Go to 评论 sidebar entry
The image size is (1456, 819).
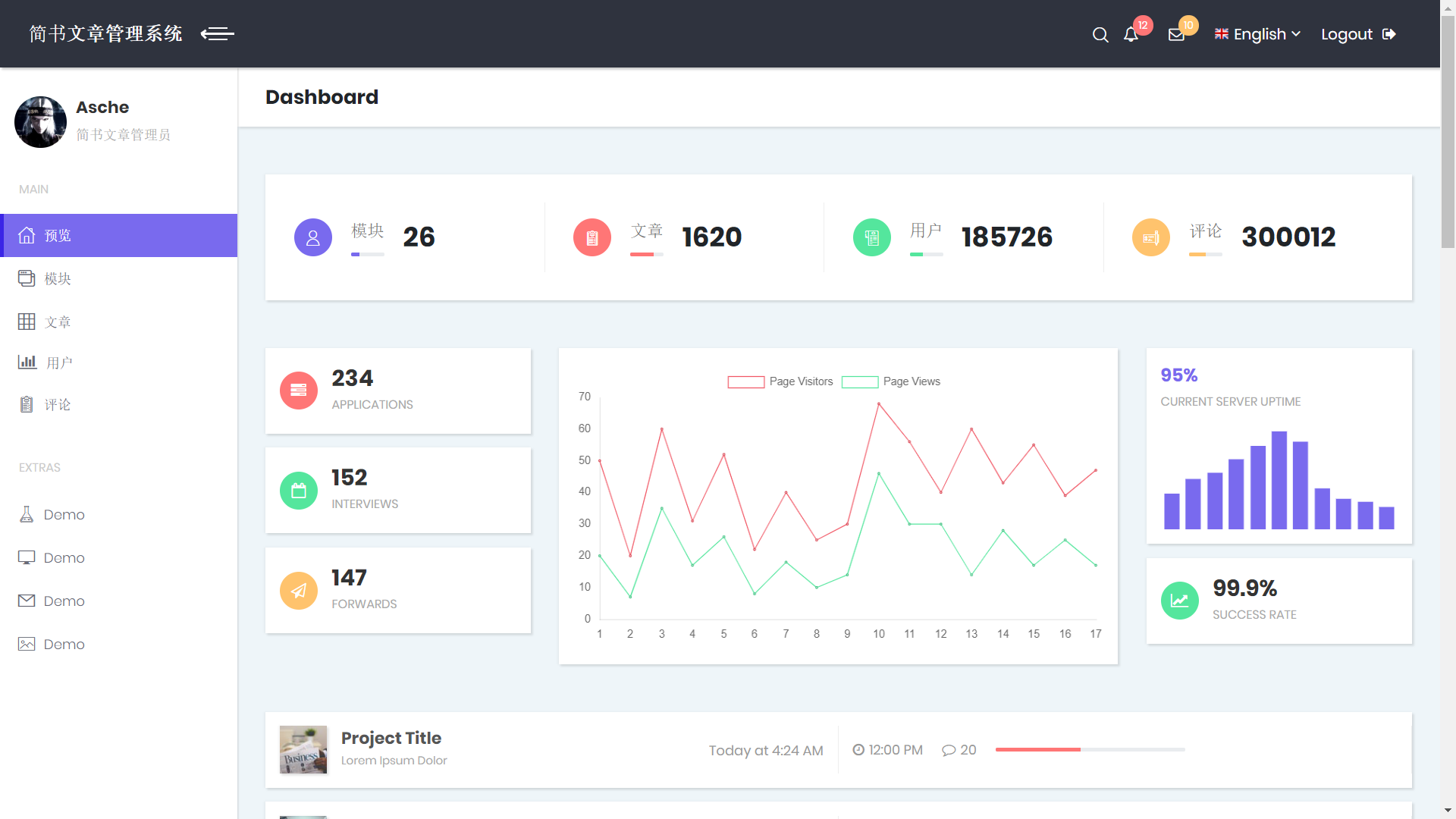(x=58, y=405)
